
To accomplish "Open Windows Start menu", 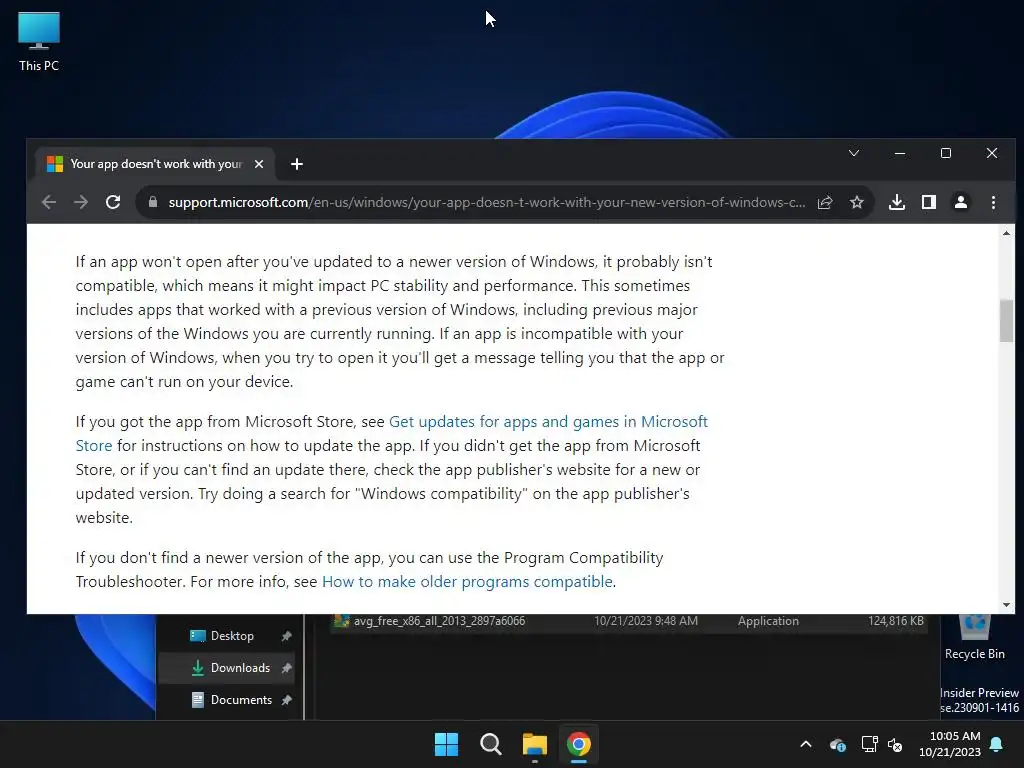I will [447, 744].
